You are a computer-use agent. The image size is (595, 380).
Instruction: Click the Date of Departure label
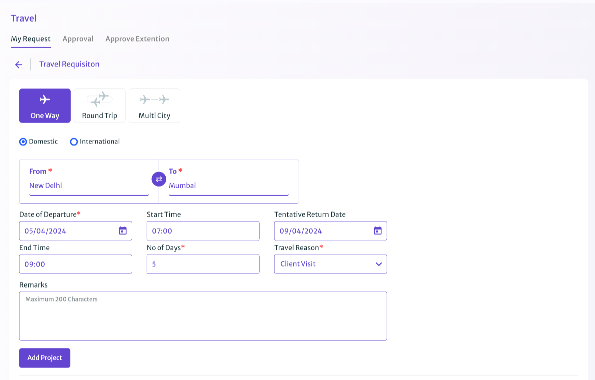click(50, 214)
